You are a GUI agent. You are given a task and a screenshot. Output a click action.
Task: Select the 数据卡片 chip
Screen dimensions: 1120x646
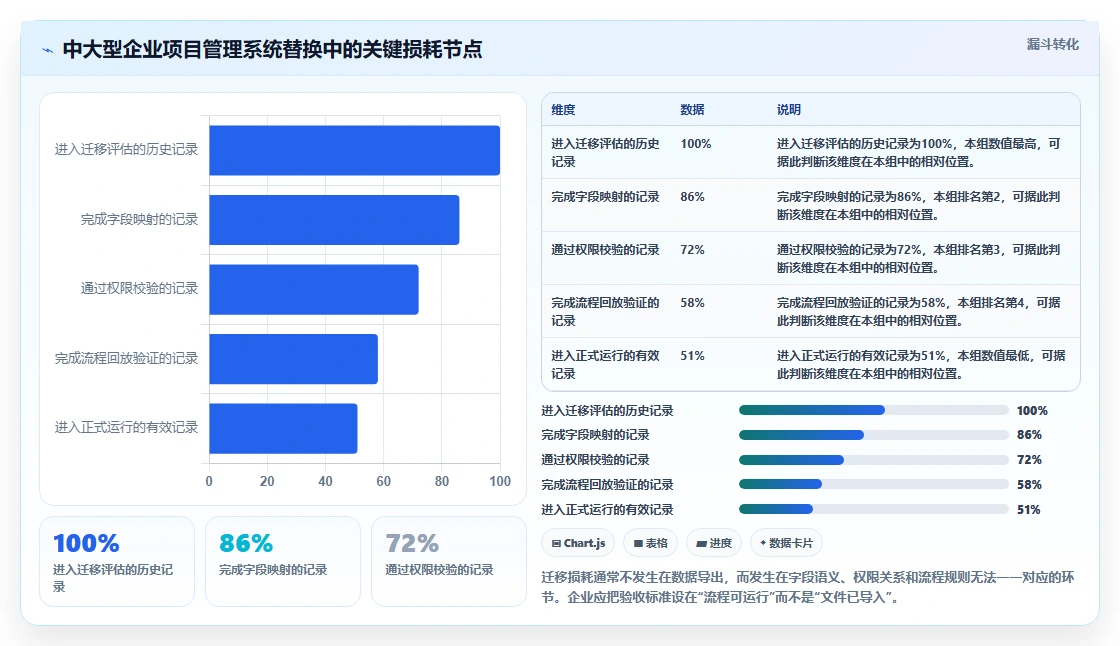pyautogui.click(x=786, y=543)
